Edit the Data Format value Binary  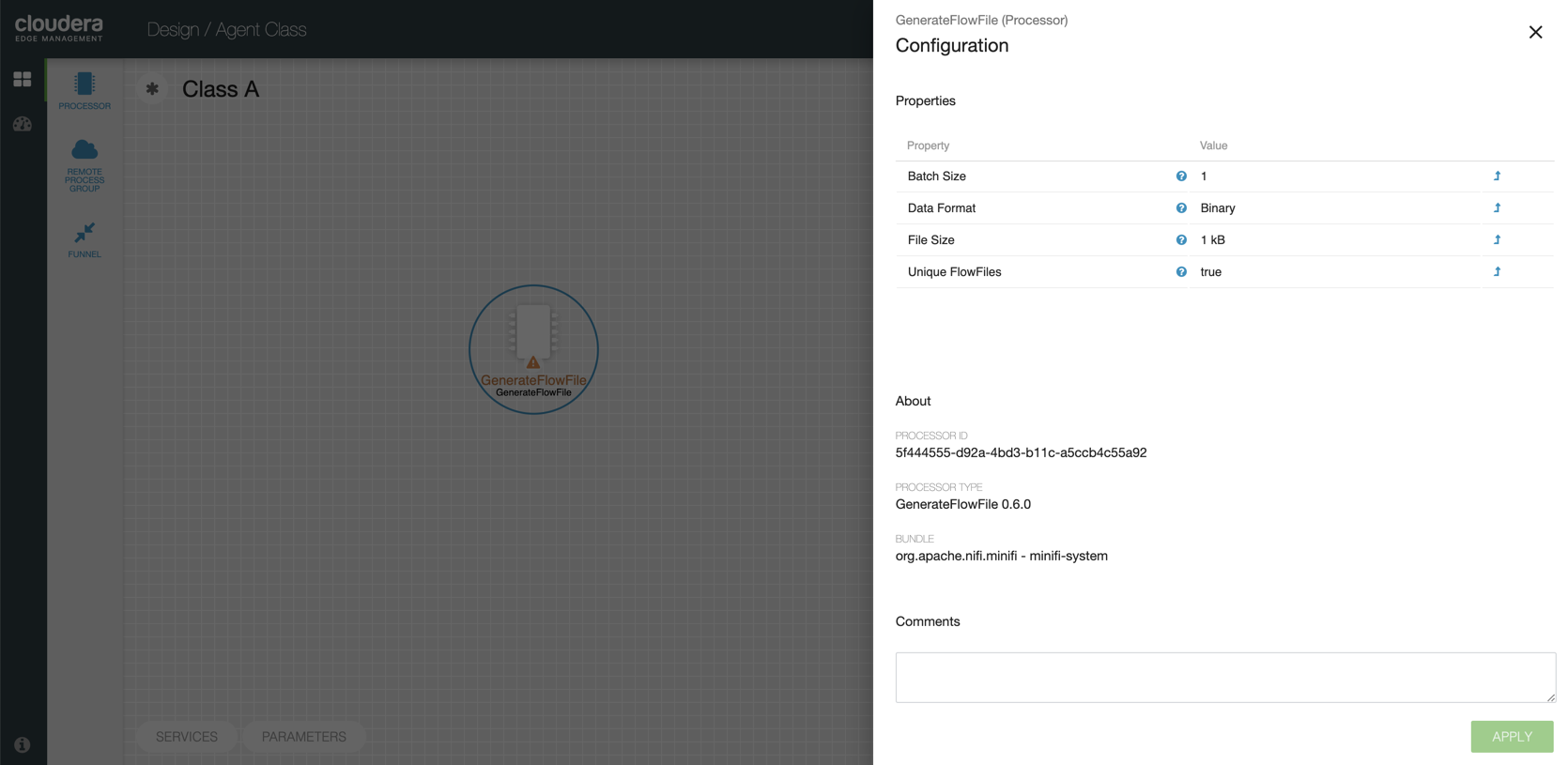(x=1218, y=208)
